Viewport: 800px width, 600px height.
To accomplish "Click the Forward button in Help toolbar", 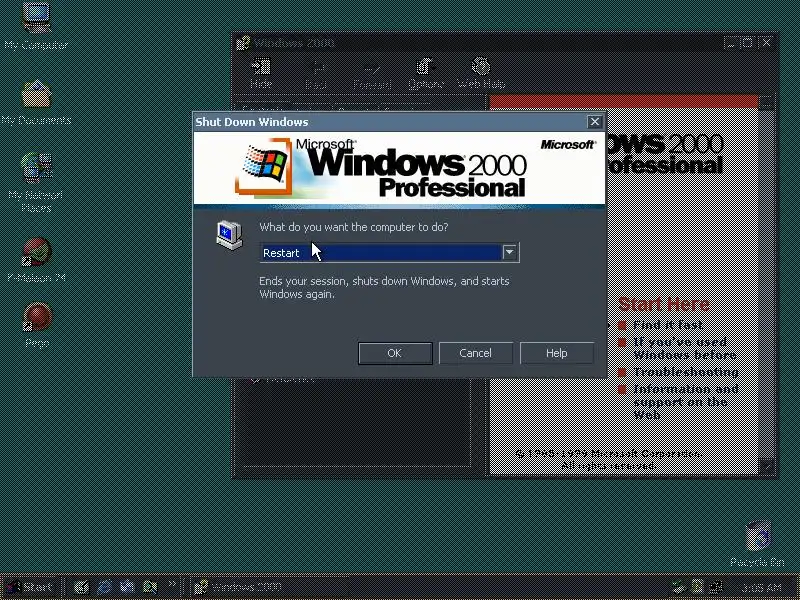I will 372,74.
